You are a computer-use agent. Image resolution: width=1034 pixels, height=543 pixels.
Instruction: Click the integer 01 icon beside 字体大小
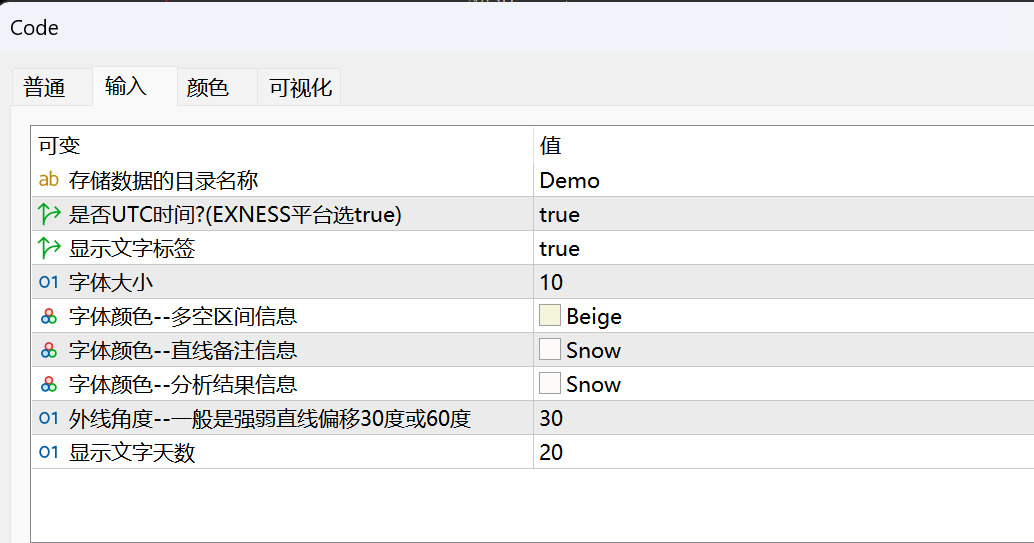pos(49,282)
